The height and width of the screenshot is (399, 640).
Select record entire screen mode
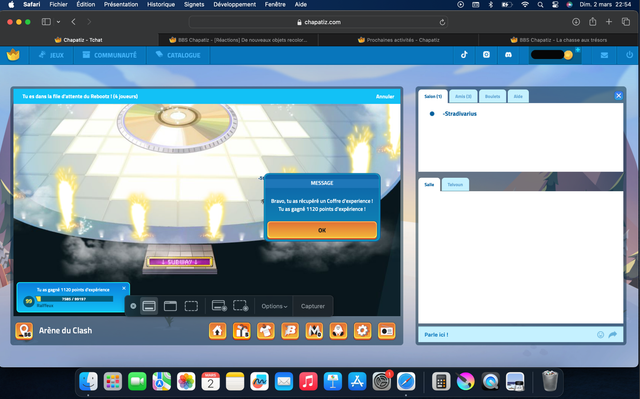pyautogui.click(x=219, y=306)
